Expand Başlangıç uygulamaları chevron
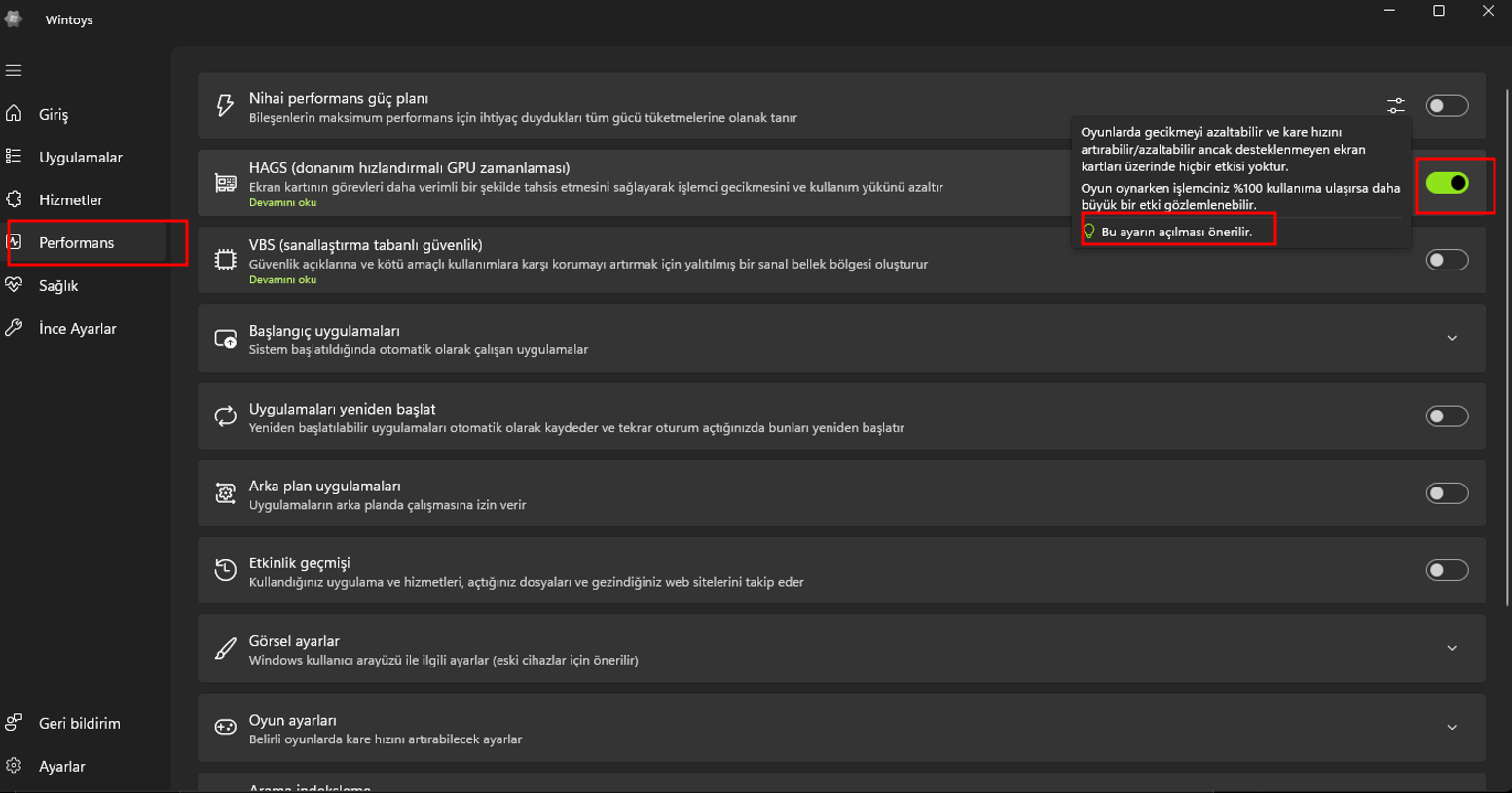This screenshot has height=793, width=1512. point(1452,338)
